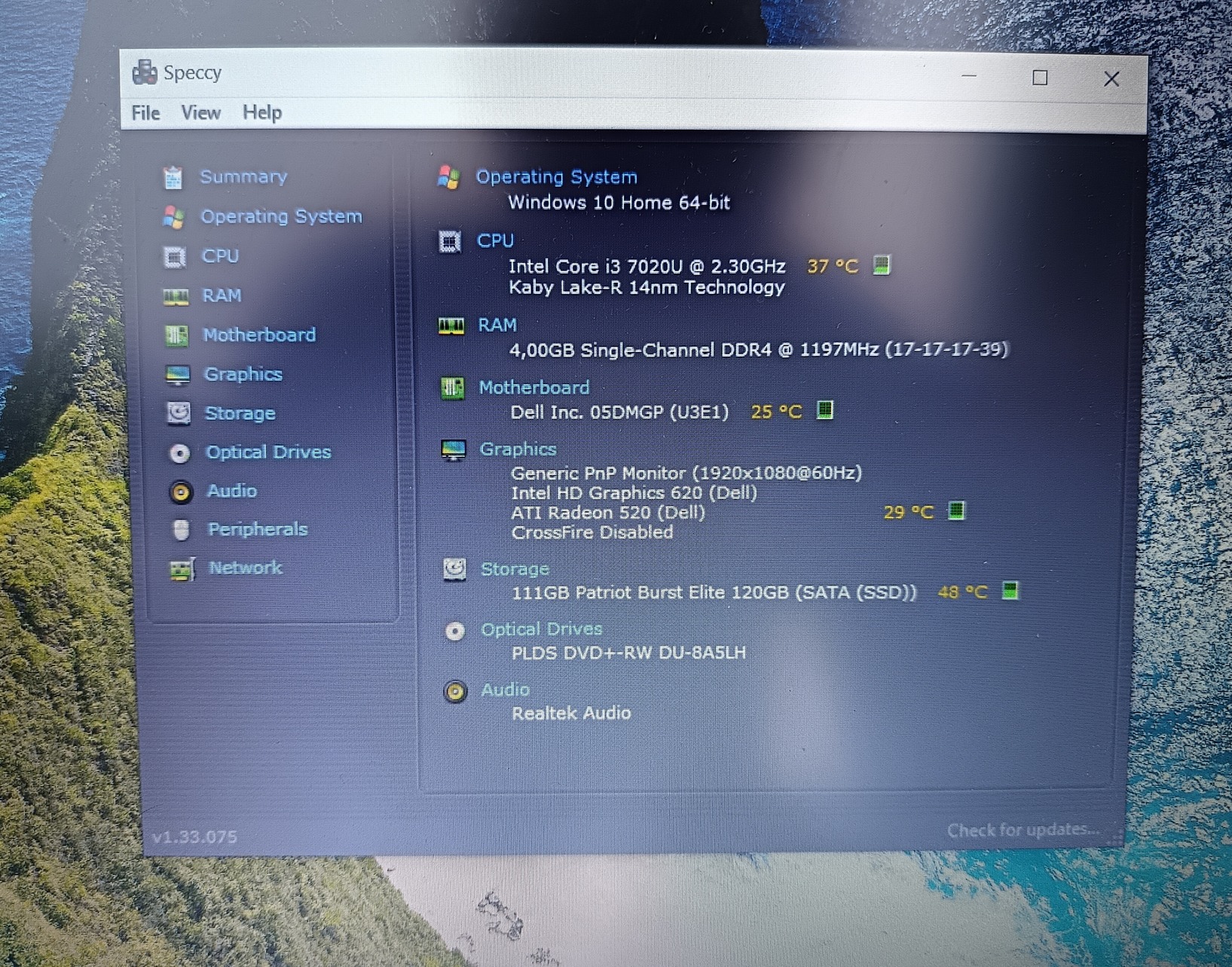Click the Motherboard icon in sidebar
1232x967 pixels.
click(177, 335)
